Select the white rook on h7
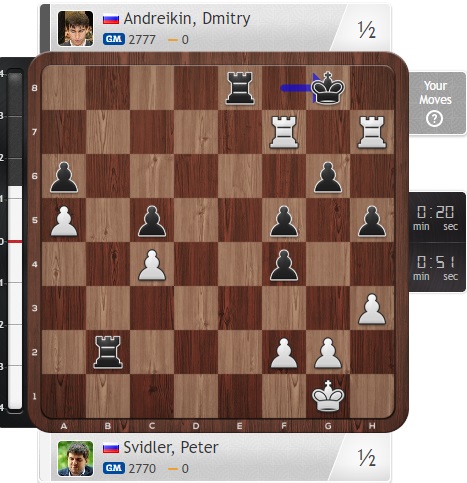Screen dimensions: 467x483 tap(372, 132)
